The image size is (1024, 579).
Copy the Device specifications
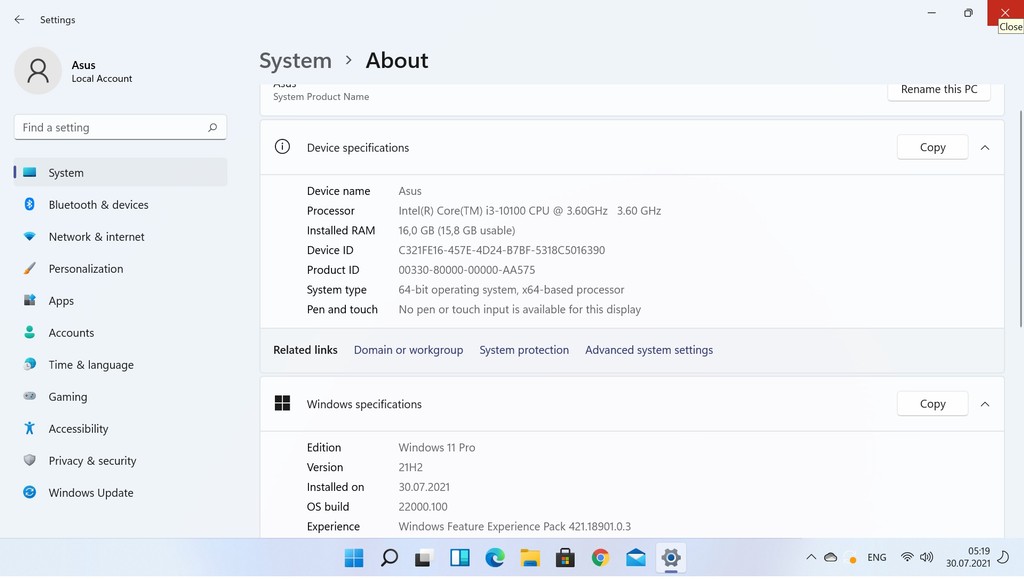coord(933,148)
